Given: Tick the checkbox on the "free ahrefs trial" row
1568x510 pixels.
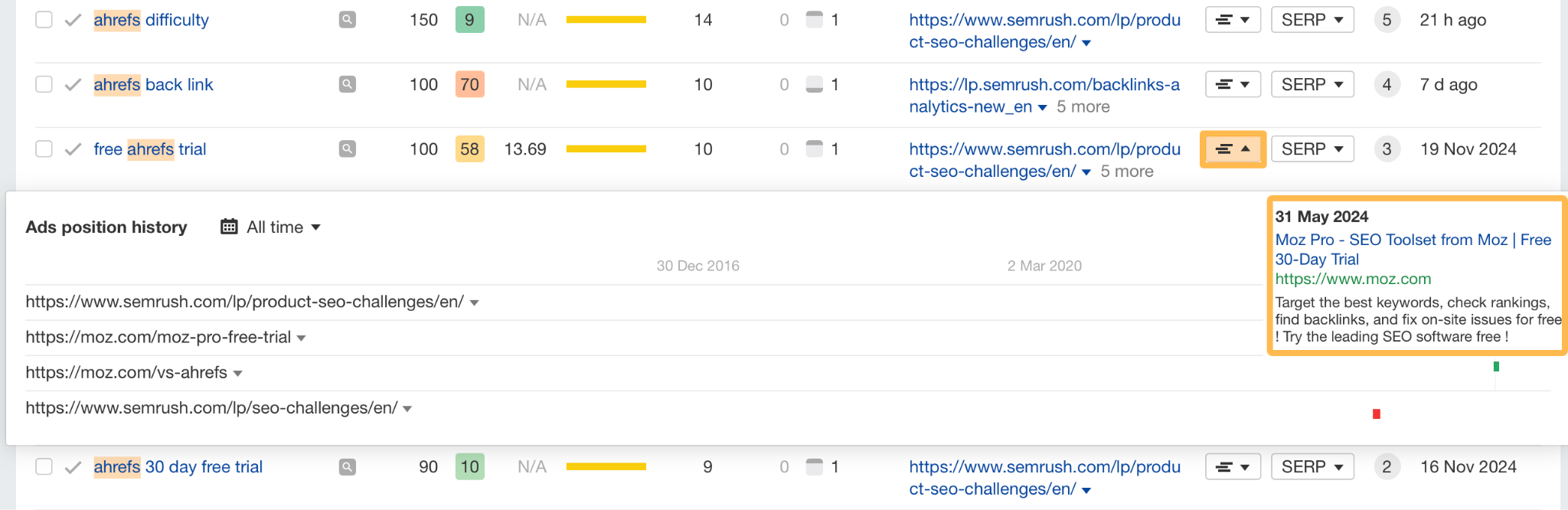Looking at the screenshot, I should pos(43,149).
